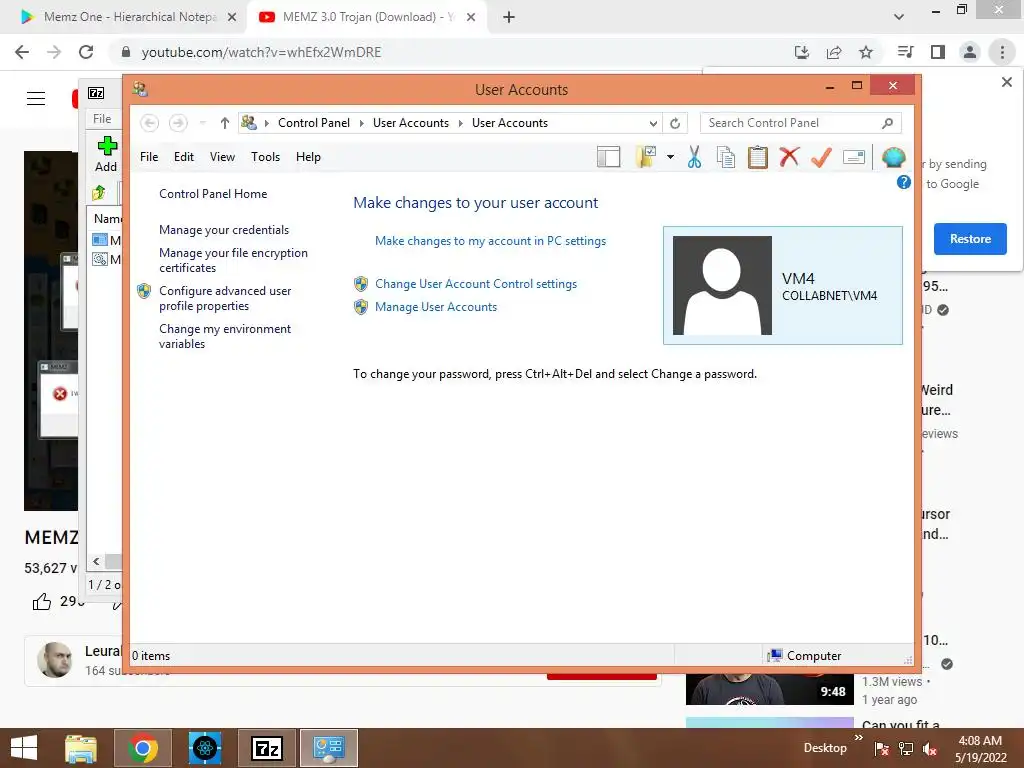
Task: Open the File menu in User Accounts
Action: (149, 157)
